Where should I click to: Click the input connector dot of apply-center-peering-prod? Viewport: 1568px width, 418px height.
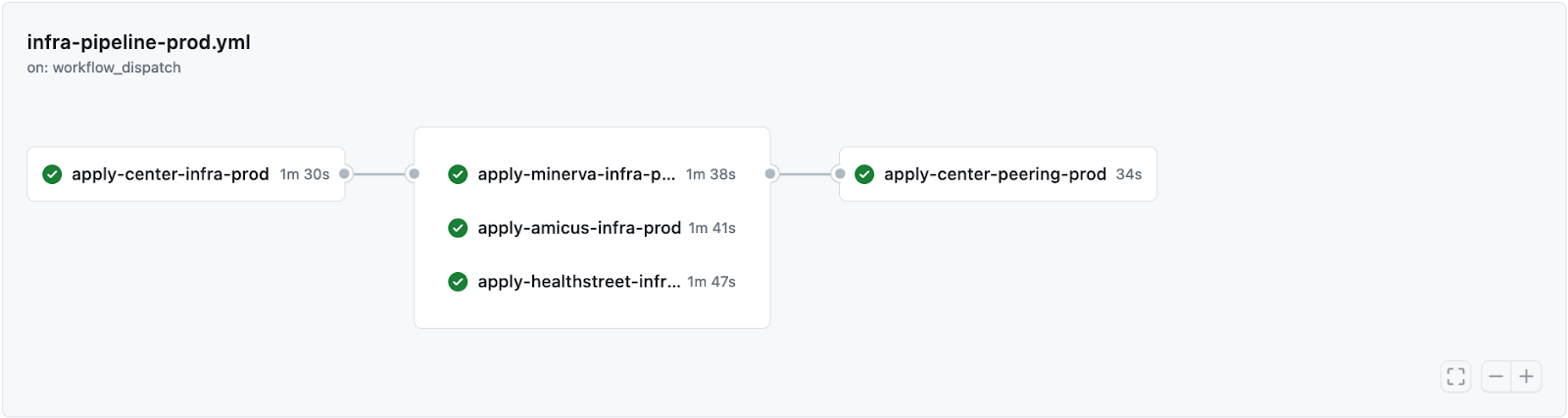point(840,174)
